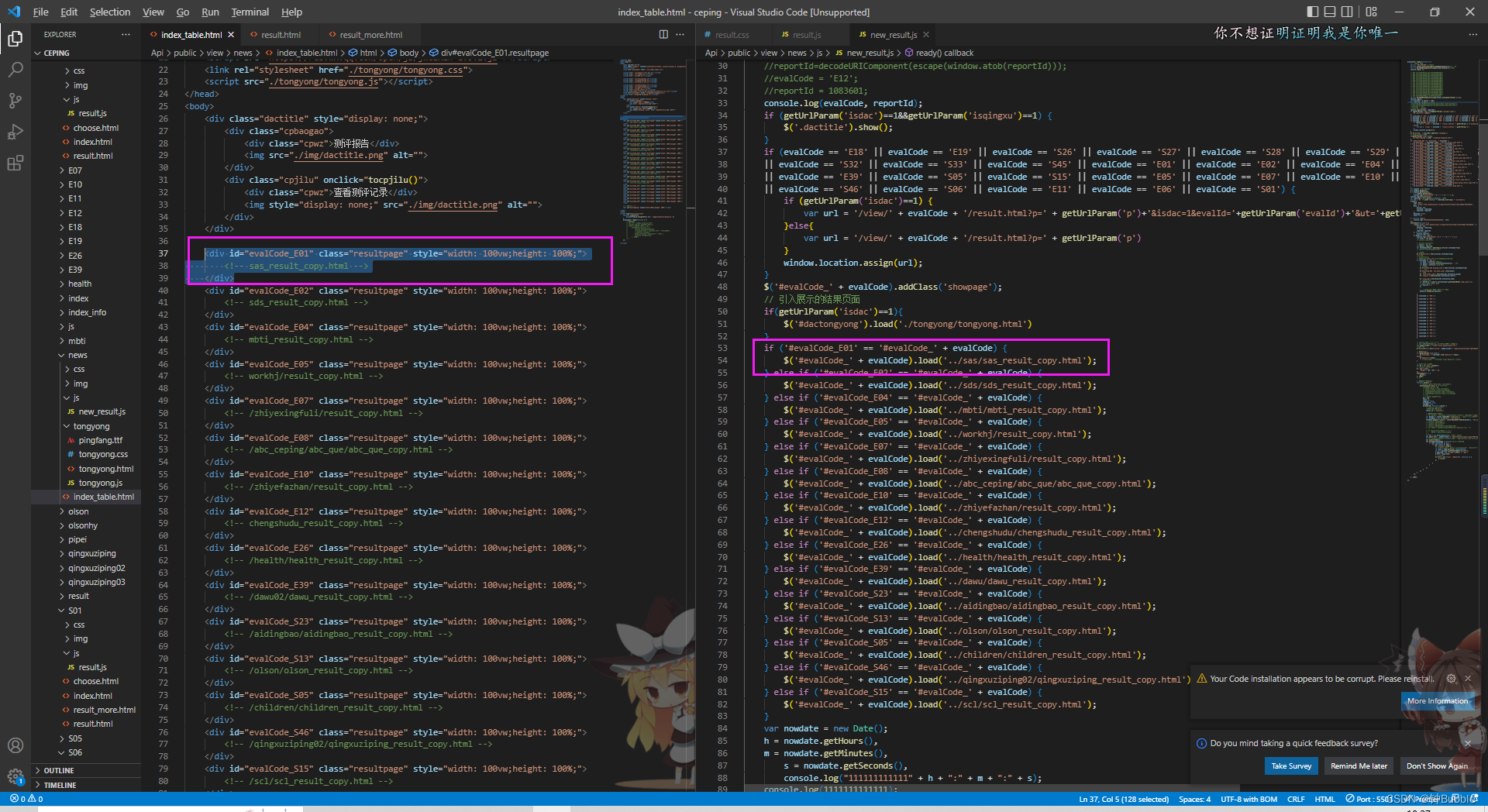The width and height of the screenshot is (1488, 812).
Task: Click the Port 5501 live server status
Action: [1370, 799]
